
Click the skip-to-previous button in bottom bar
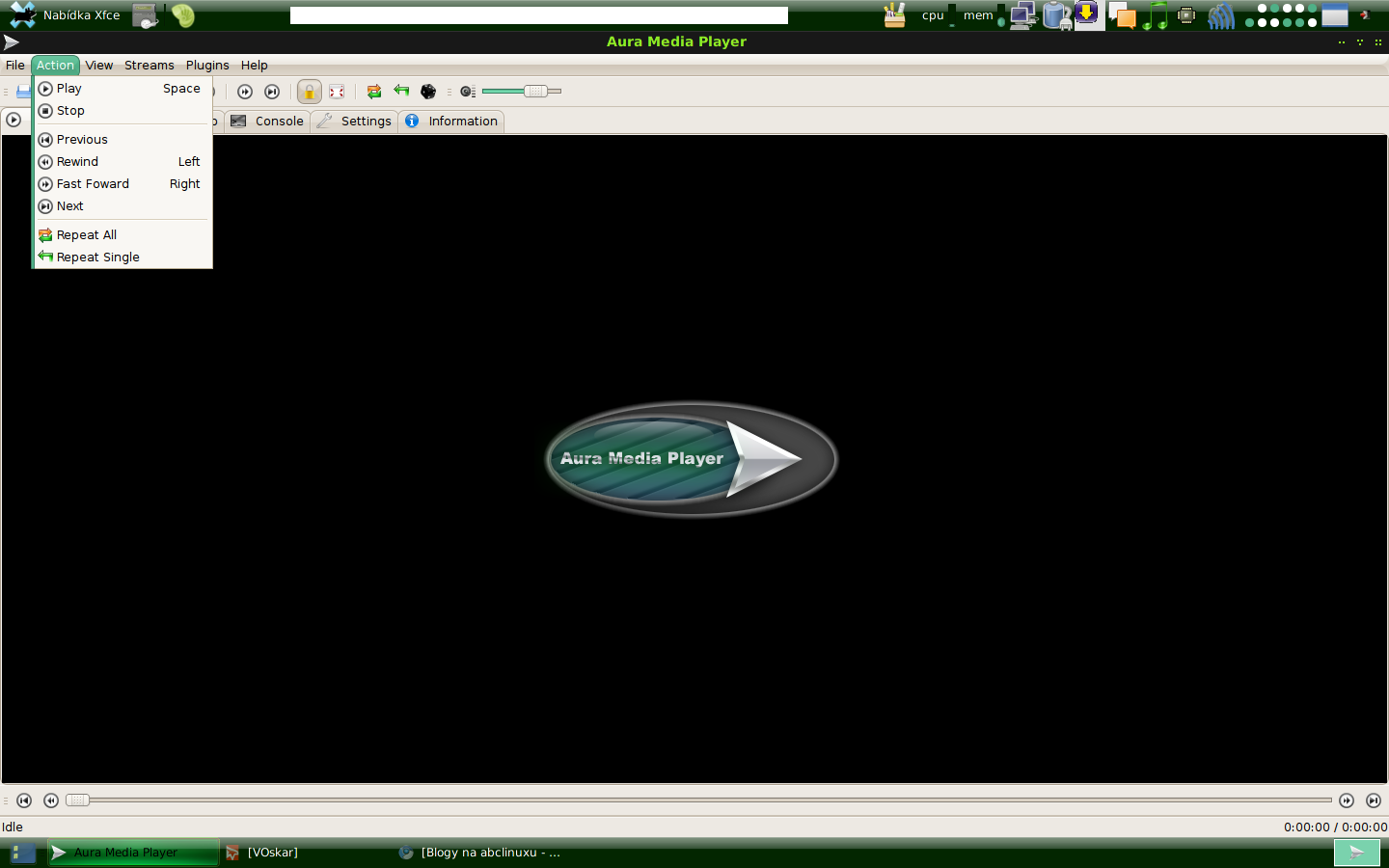click(24, 800)
